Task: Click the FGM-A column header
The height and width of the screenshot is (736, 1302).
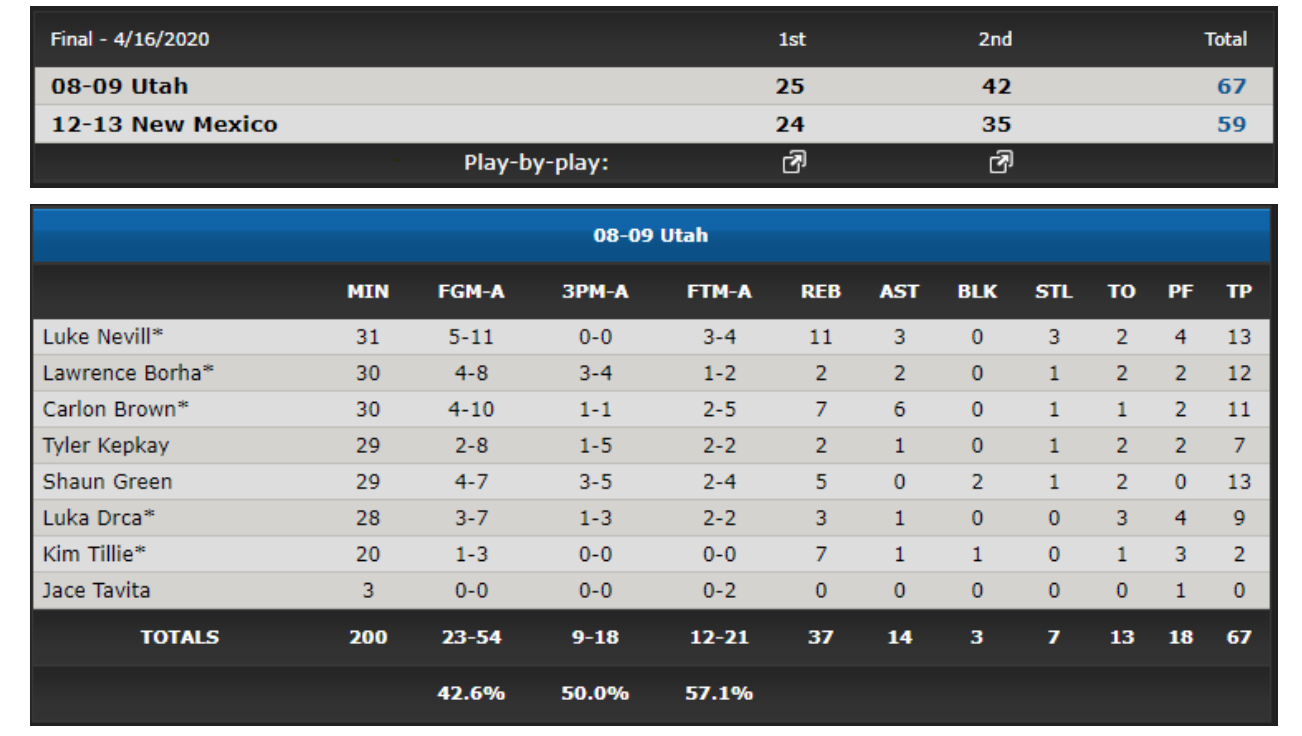Action: click(x=471, y=292)
